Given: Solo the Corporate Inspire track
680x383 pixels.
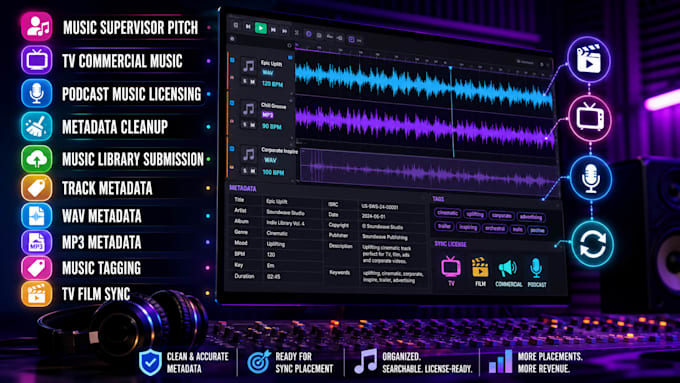Looking at the screenshot, I should click(245, 170).
